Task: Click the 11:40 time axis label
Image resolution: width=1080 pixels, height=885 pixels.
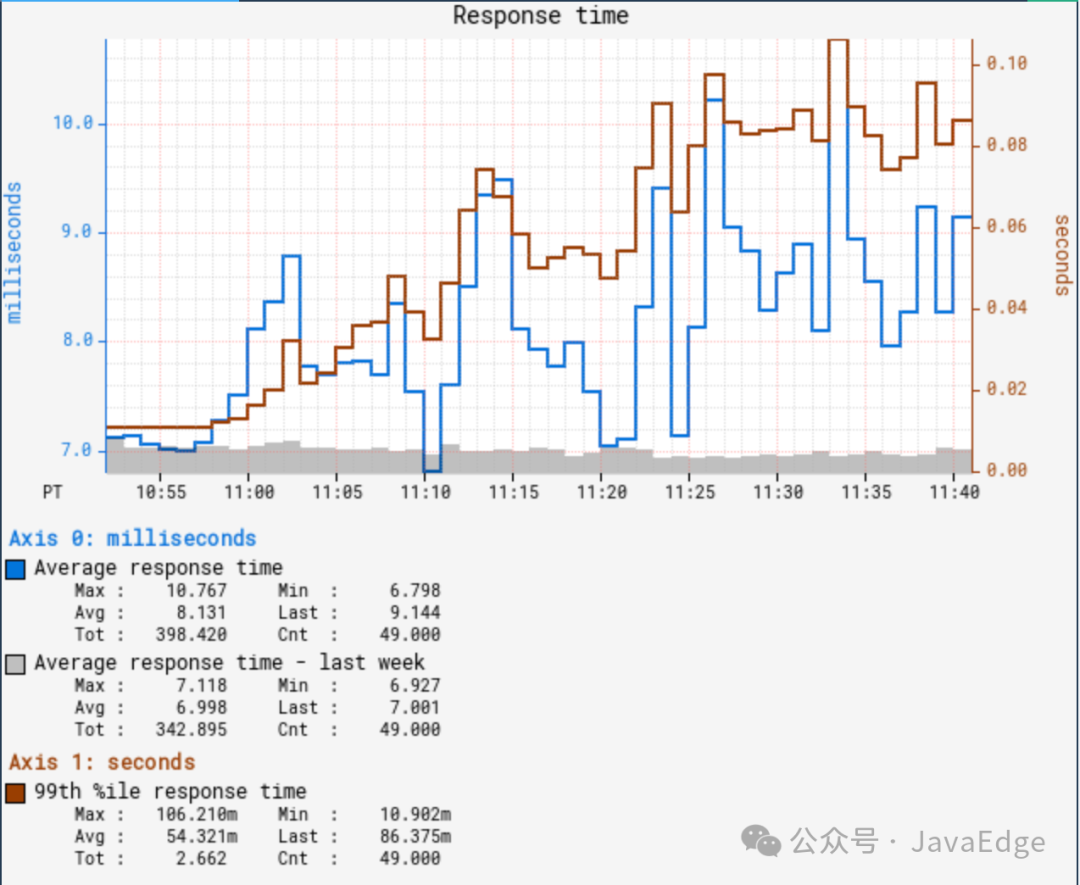Action: click(954, 492)
